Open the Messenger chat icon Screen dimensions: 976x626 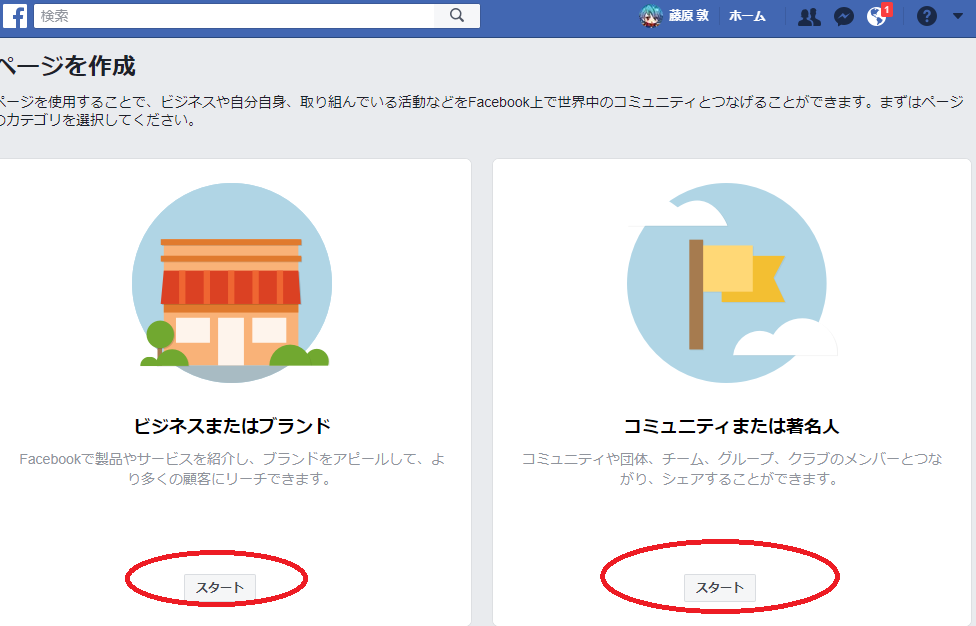pos(843,17)
